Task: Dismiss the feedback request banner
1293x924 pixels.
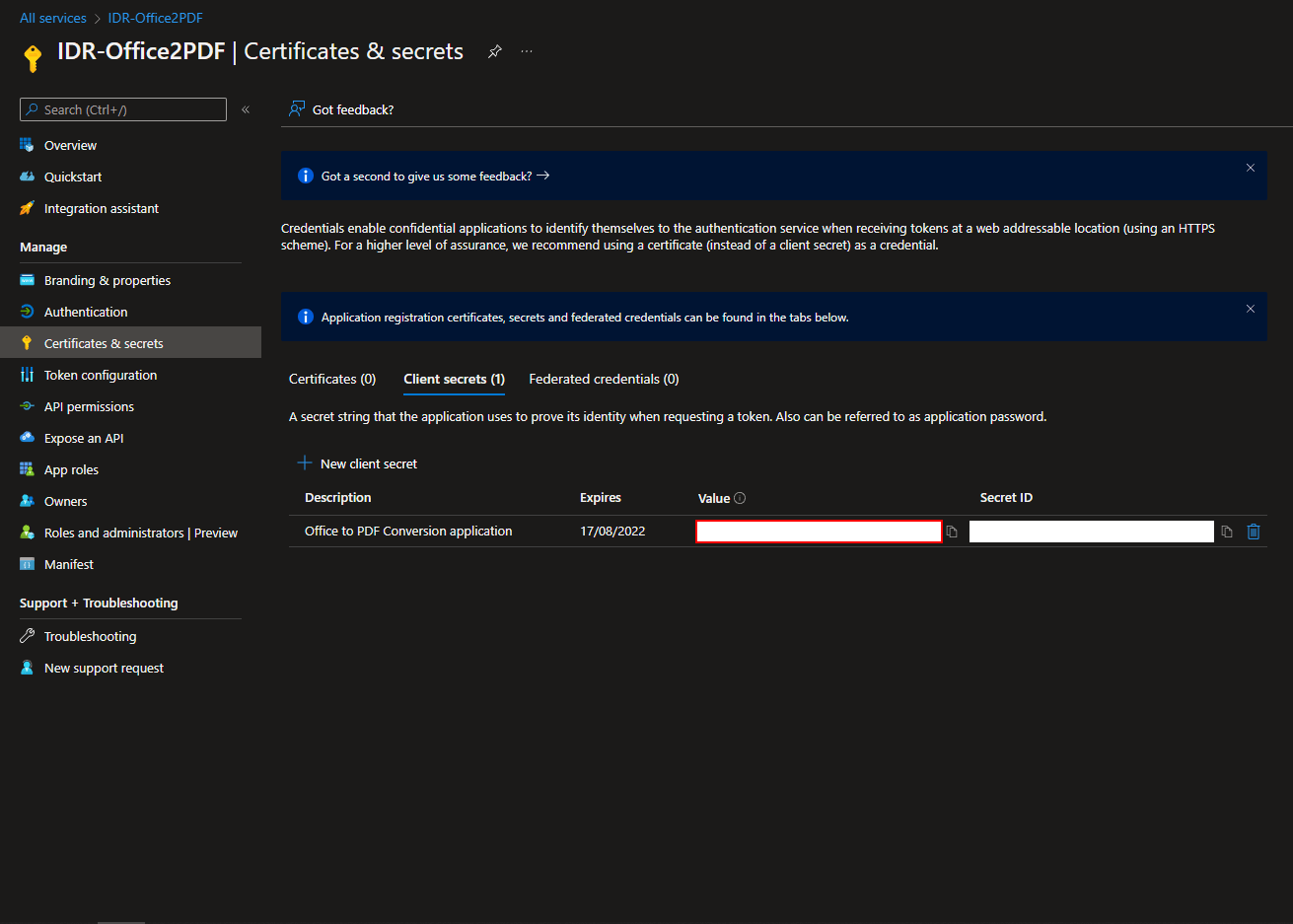Action: point(1250,168)
